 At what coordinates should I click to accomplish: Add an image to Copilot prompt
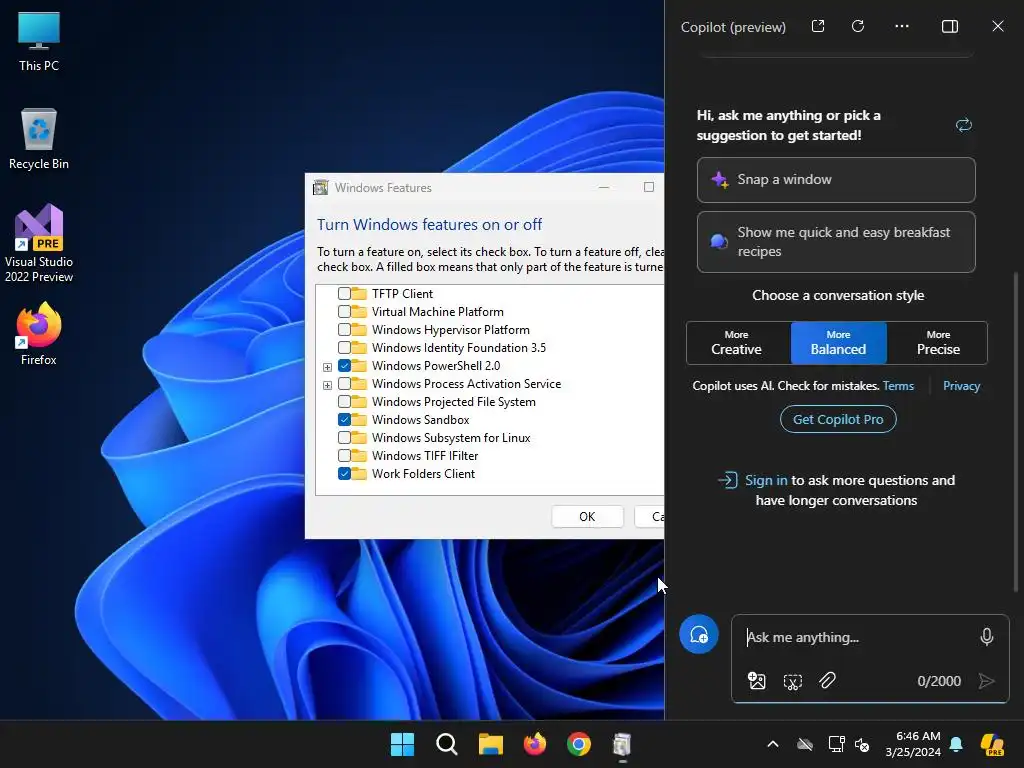(x=756, y=681)
